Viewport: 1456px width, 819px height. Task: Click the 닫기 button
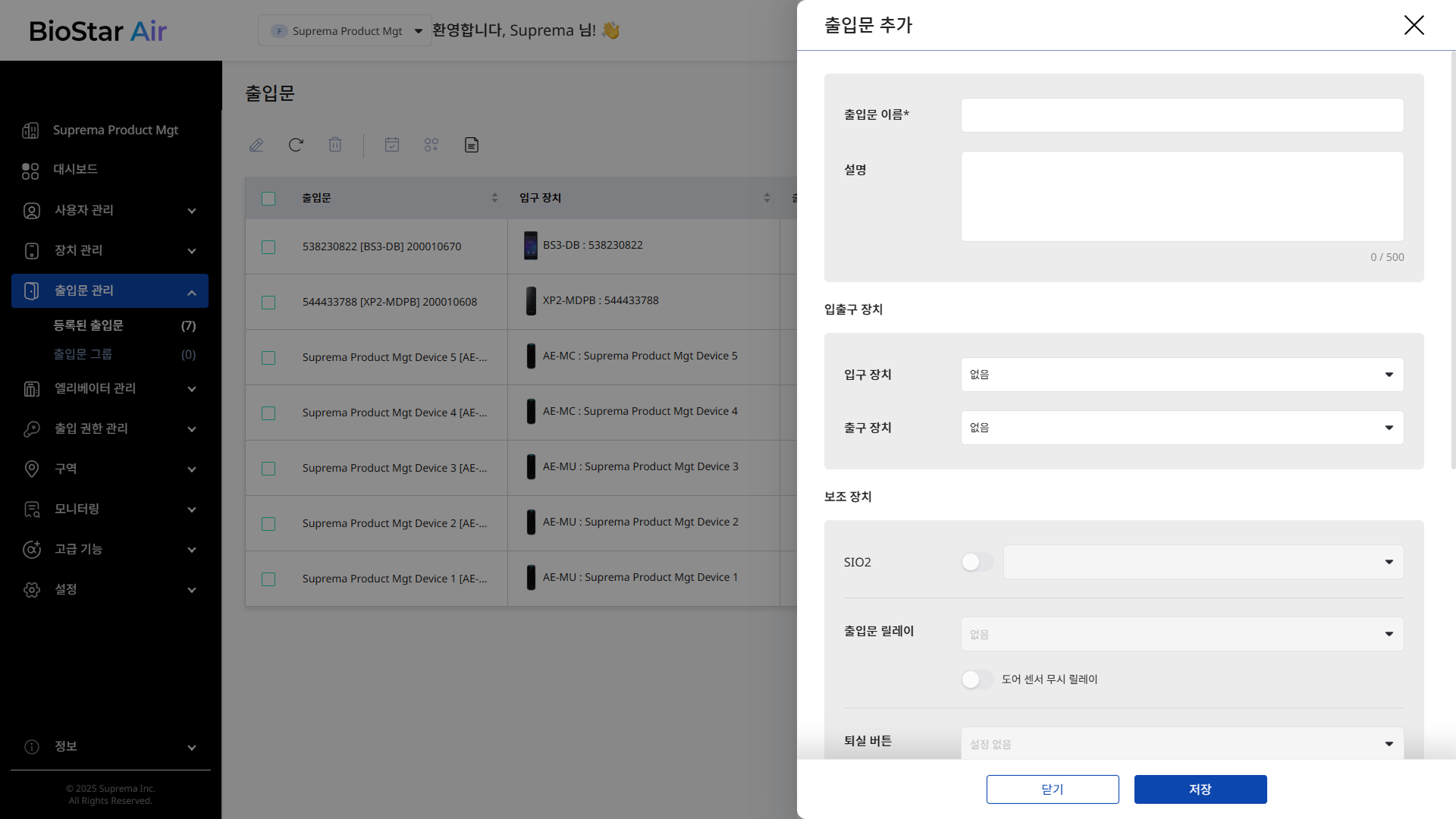[x=1052, y=789]
